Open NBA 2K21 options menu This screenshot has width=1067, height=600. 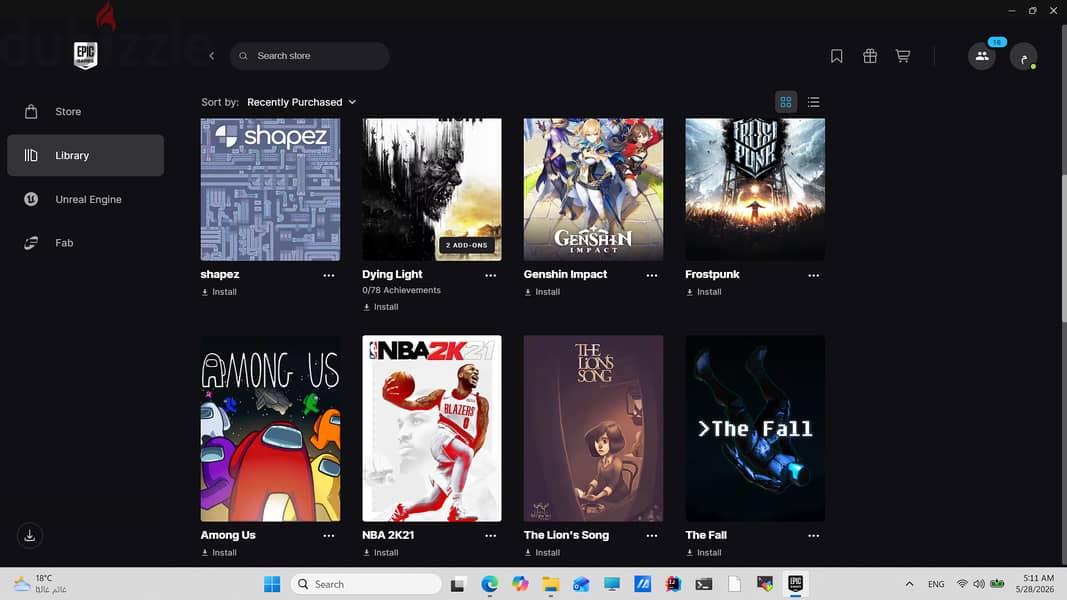(491, 536)
